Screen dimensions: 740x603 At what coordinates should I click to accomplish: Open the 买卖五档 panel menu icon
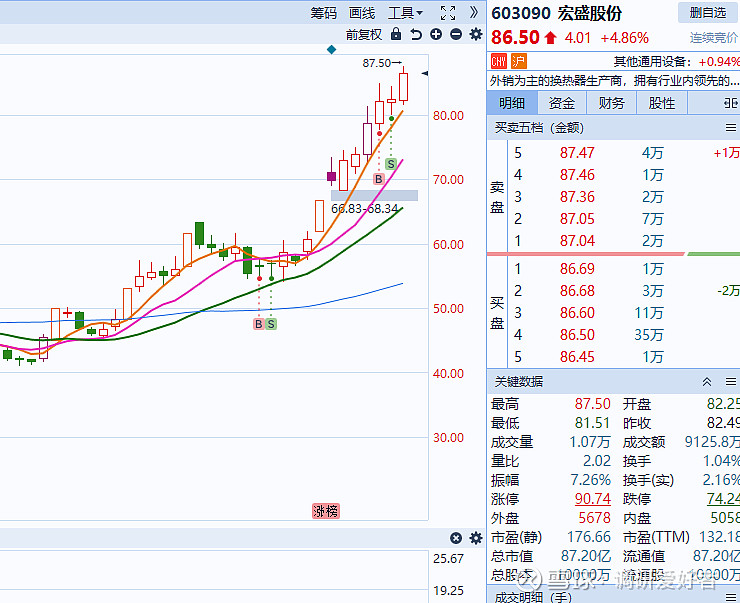(x=731, y=128)
